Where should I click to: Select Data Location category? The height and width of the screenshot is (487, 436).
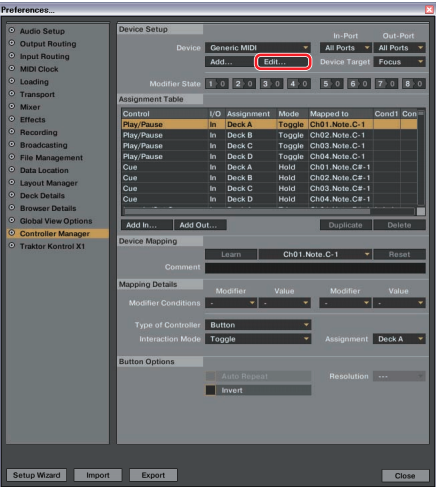[44, 170]
